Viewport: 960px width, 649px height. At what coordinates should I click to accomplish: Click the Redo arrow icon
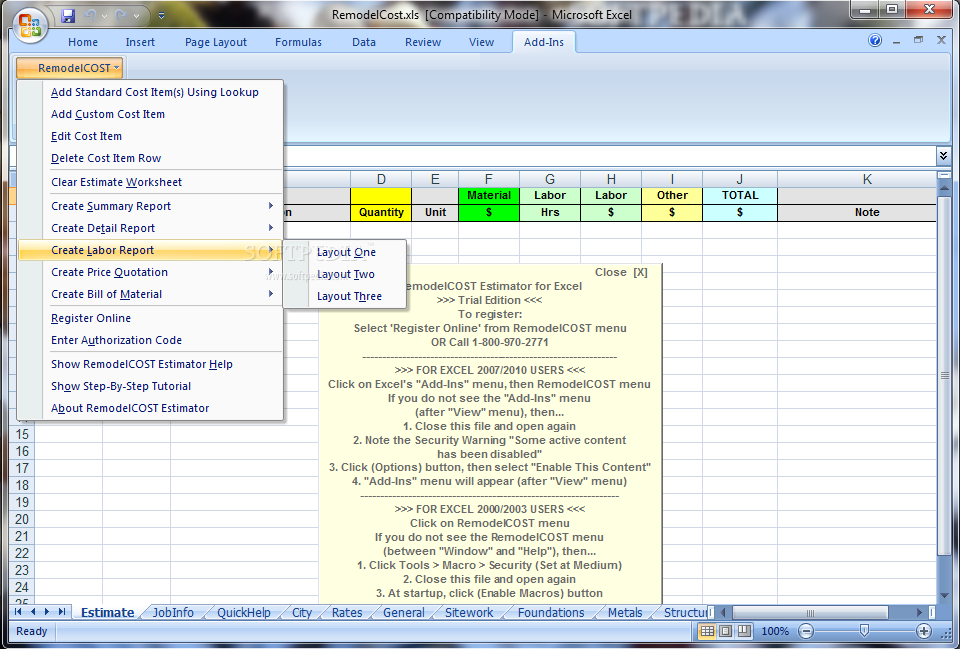(x=121, y=15)
